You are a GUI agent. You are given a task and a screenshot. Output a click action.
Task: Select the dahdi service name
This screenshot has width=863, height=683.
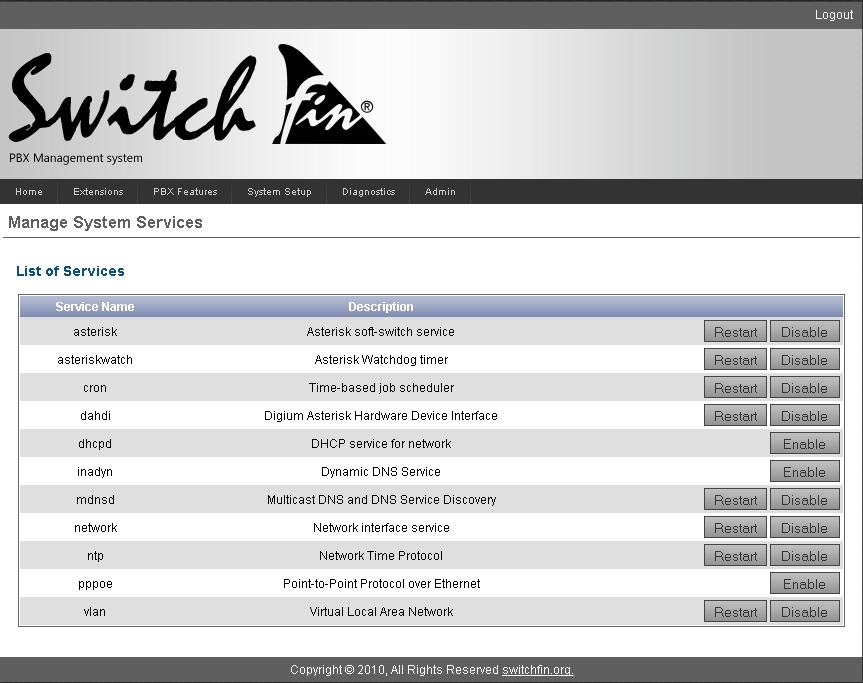click(x=95, y=416)
